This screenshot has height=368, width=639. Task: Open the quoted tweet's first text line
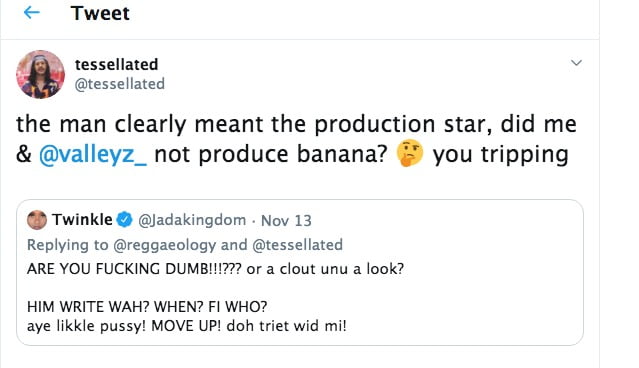click(215, 269)
